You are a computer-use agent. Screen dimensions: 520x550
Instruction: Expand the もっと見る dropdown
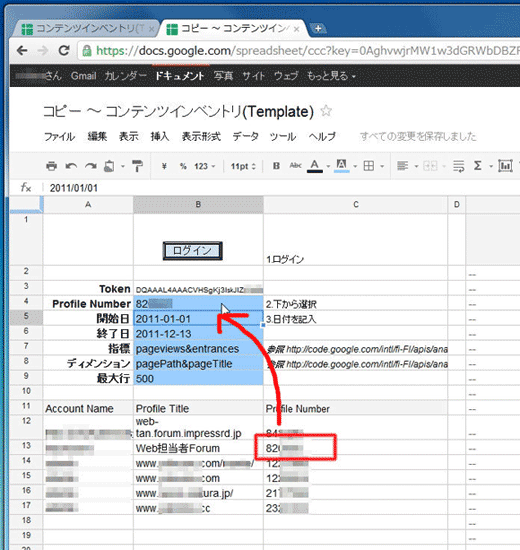pyautogui.click(x=331, y=76)
